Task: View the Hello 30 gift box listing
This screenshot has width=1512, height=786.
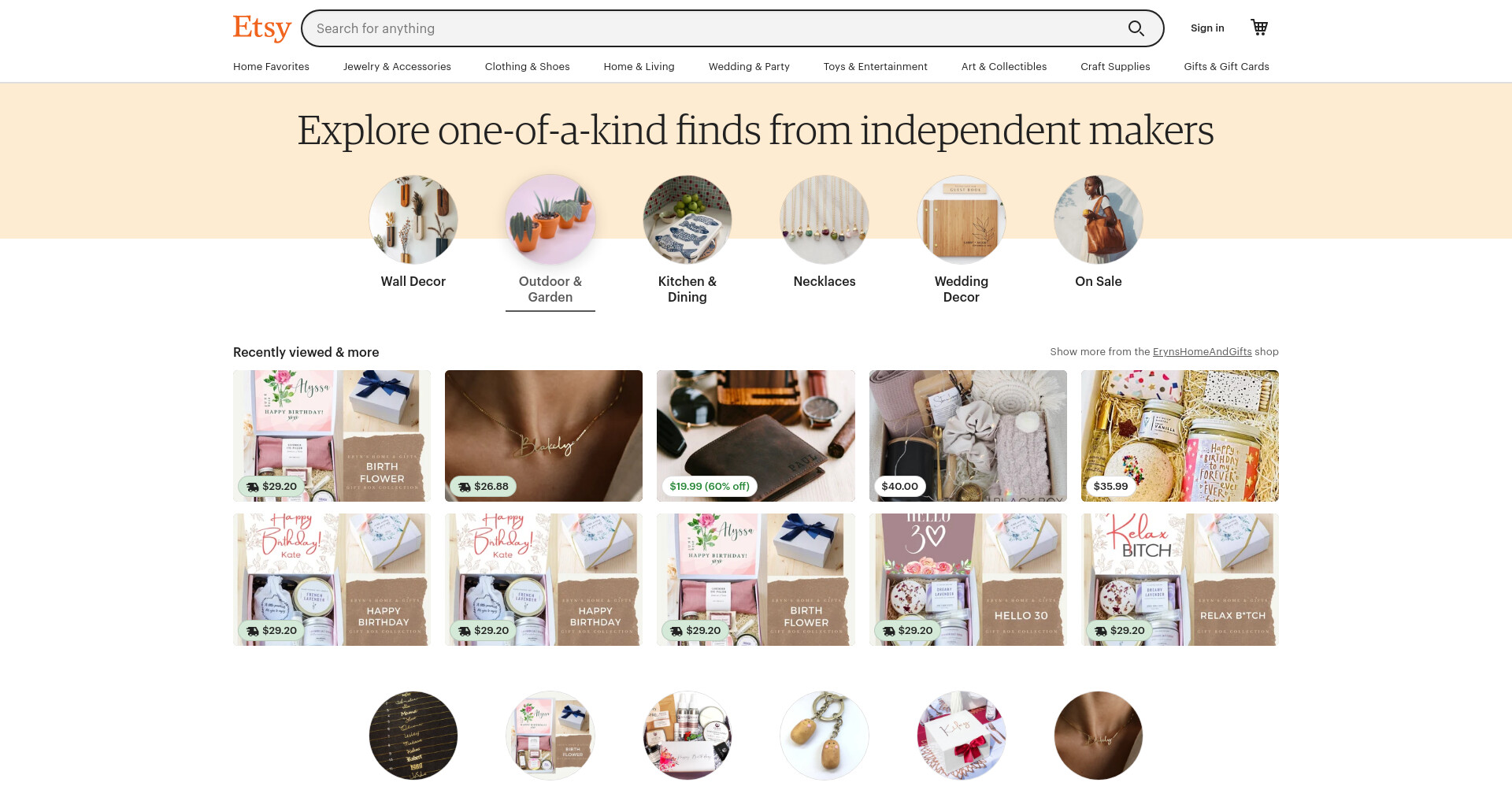Action: tap(968, 580)
